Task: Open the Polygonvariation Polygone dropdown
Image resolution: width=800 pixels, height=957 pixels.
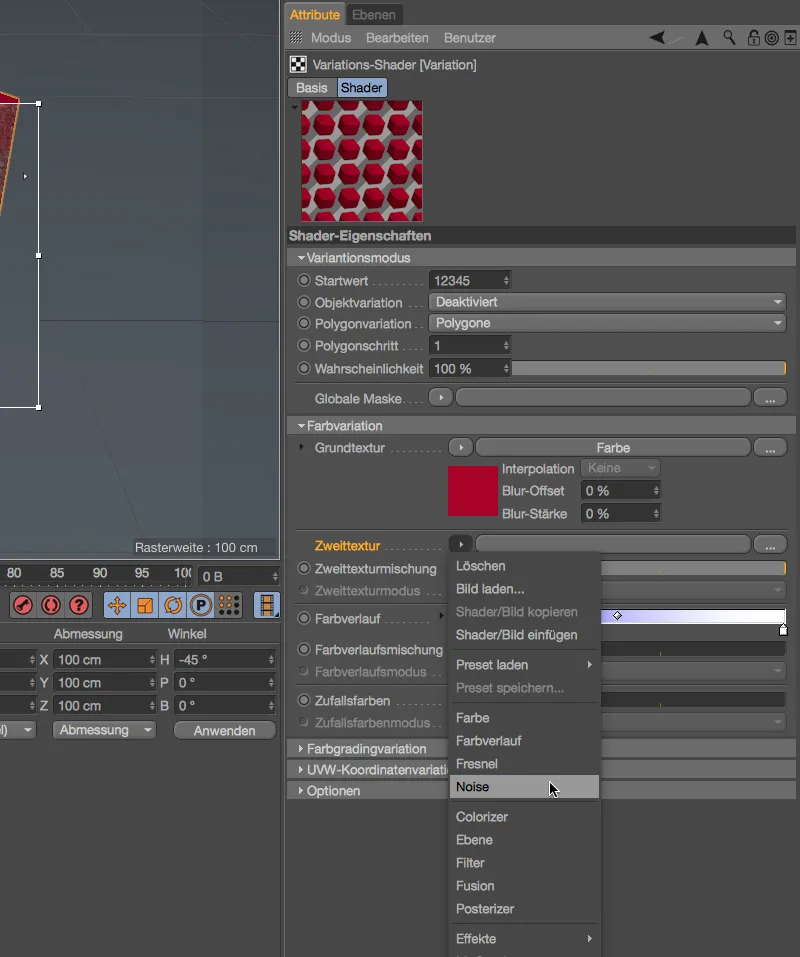Action: (607, 323)
